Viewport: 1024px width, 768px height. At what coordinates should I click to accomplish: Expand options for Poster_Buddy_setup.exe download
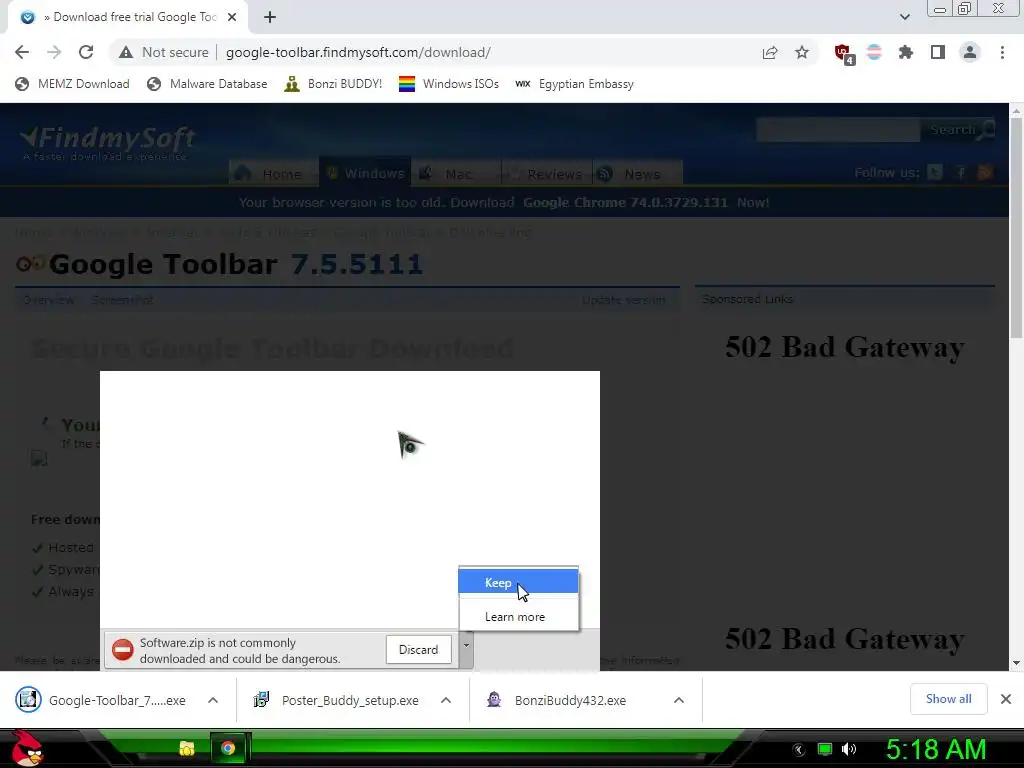[x=446, y=700]
